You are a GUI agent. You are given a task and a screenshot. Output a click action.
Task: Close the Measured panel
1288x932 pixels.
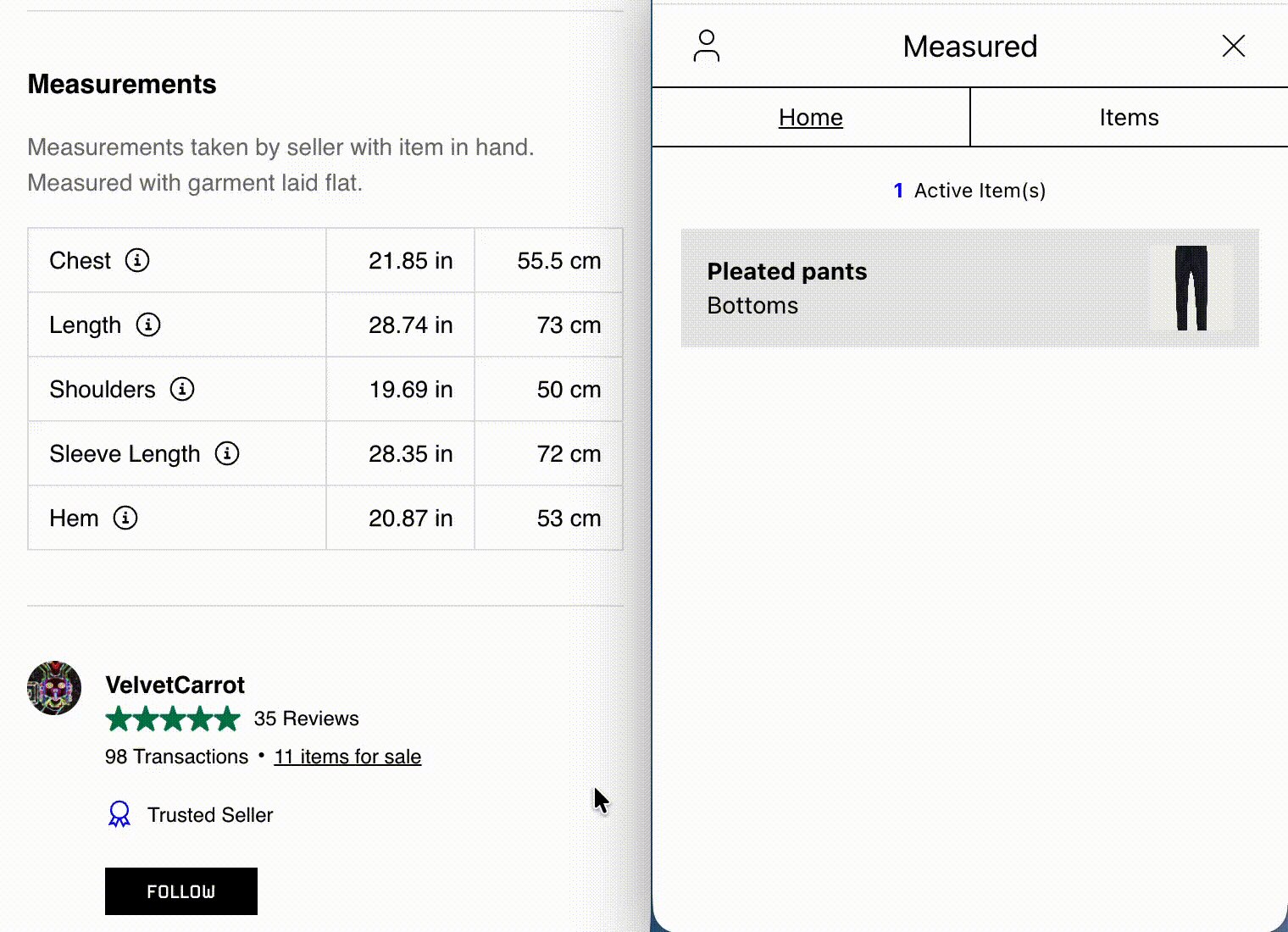(x=1233, y=47)
